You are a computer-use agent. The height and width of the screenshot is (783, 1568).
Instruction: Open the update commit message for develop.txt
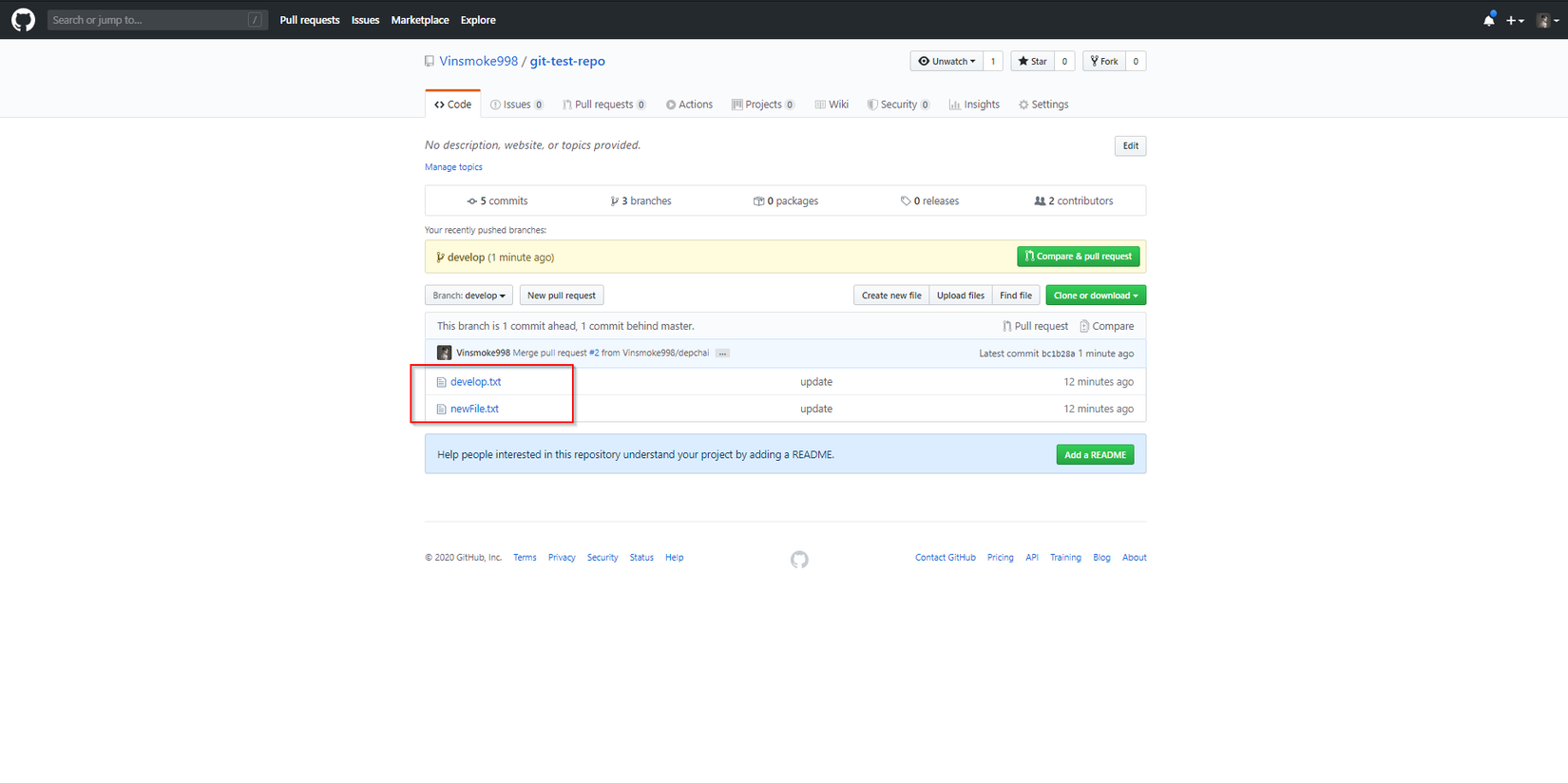coord(816,382)
